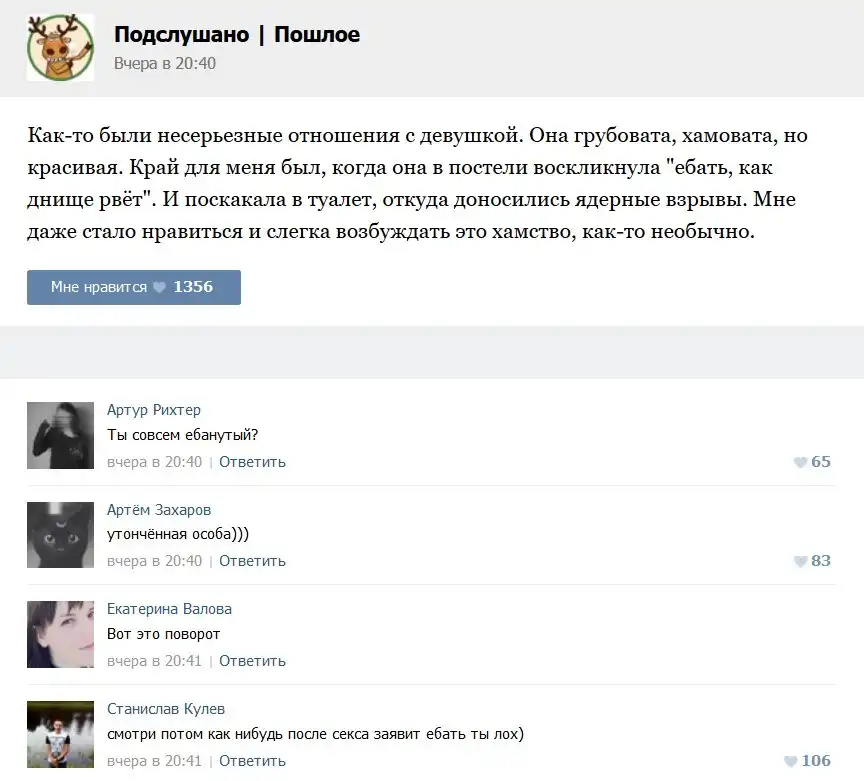864x781 pixels.
Task: Tap the heart next to 83 likes
Action: (x=800, y=561)
